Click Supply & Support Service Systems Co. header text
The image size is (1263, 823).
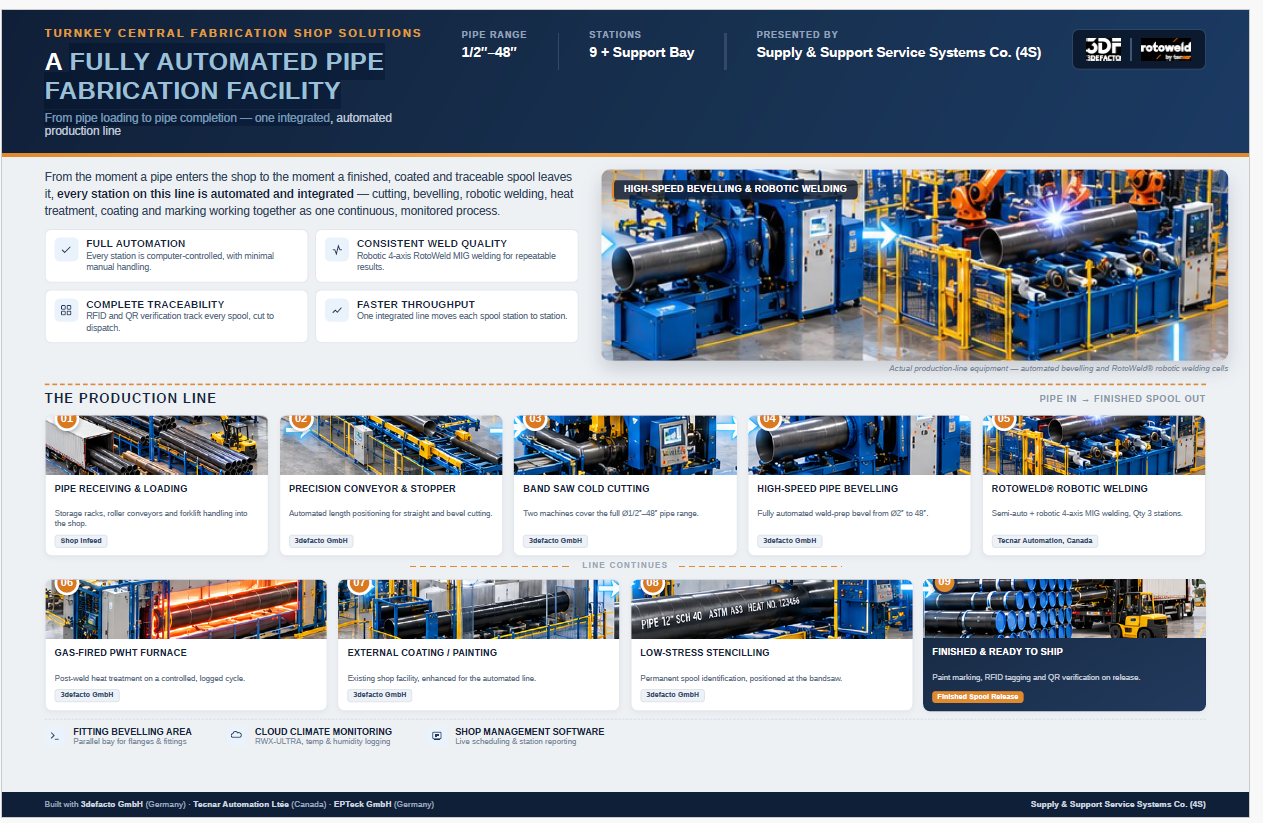tap(899, 52)
